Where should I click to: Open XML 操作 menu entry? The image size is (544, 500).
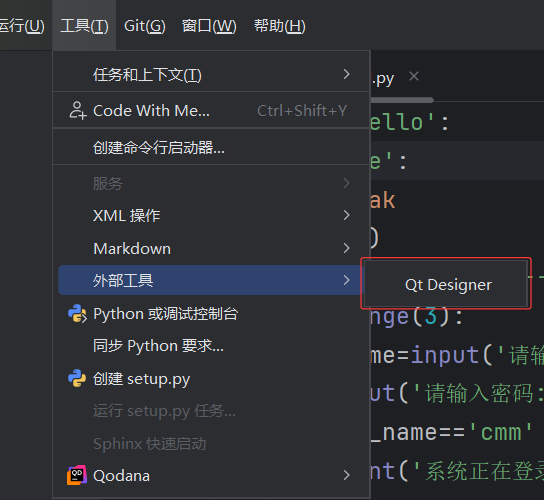point(211,215)
